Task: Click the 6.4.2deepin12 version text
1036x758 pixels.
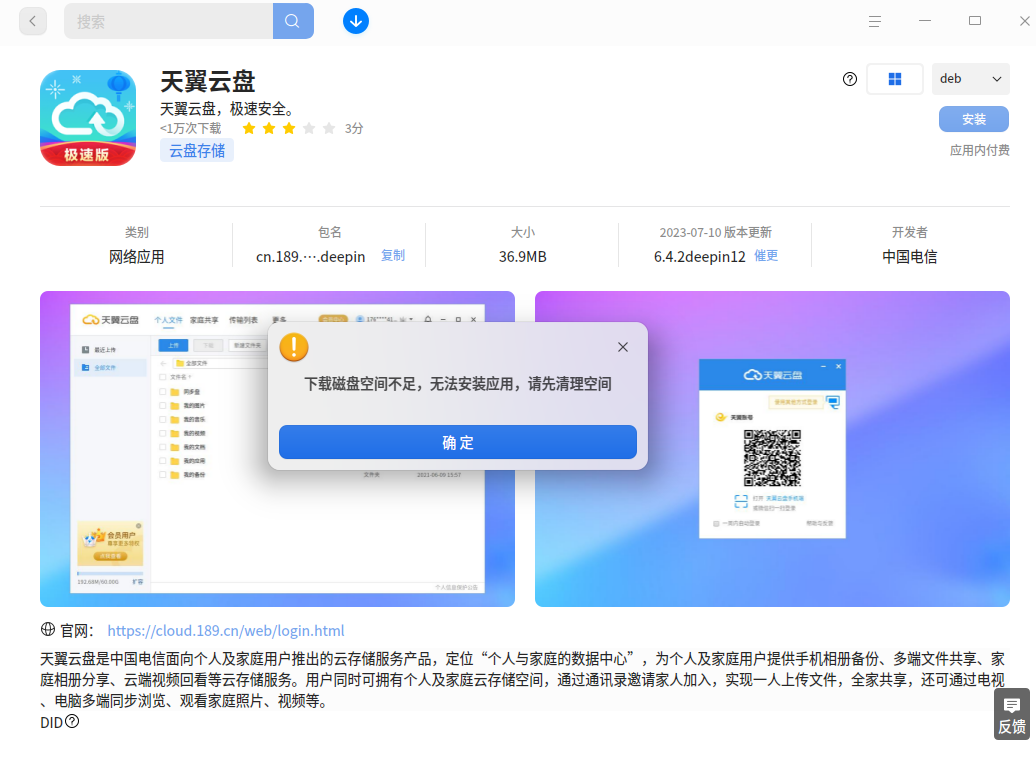Action: [x=700, y=256]
